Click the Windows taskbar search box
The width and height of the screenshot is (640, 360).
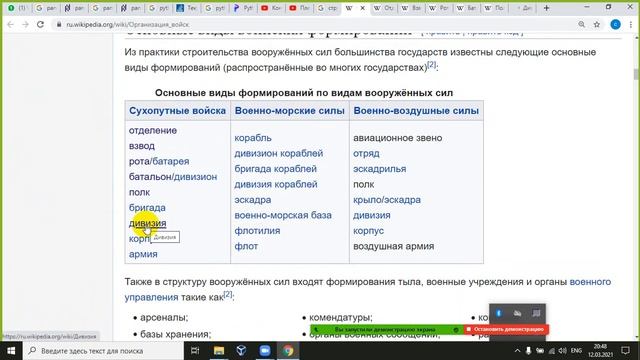tap(103, 351)
